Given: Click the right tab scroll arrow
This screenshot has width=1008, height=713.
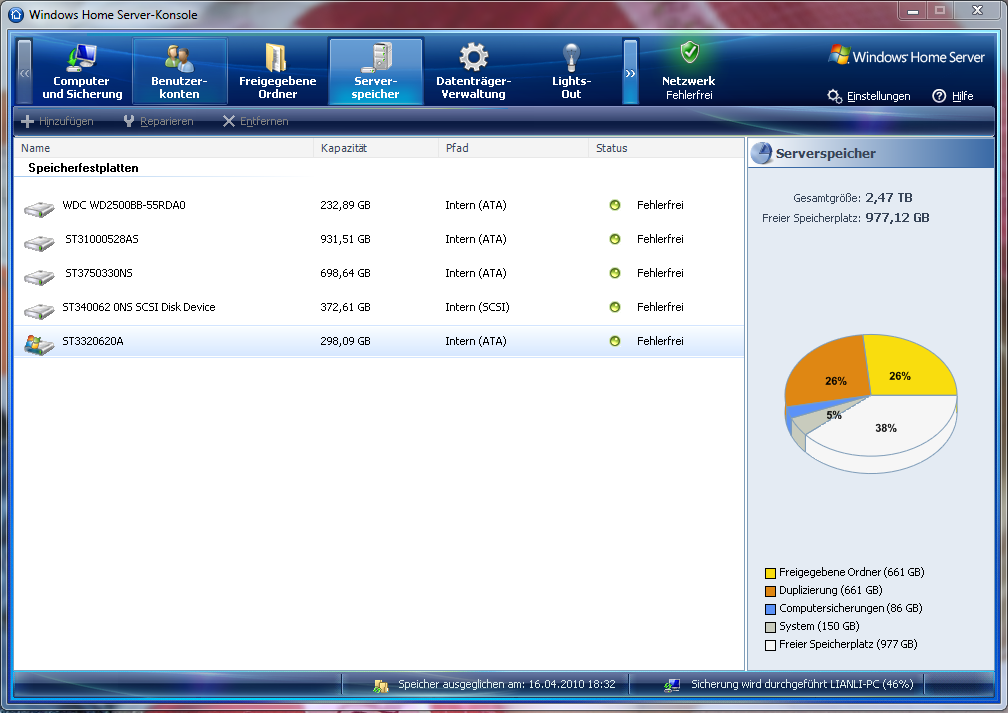Looking at the screenshot, I should click(x=630, y=71).
